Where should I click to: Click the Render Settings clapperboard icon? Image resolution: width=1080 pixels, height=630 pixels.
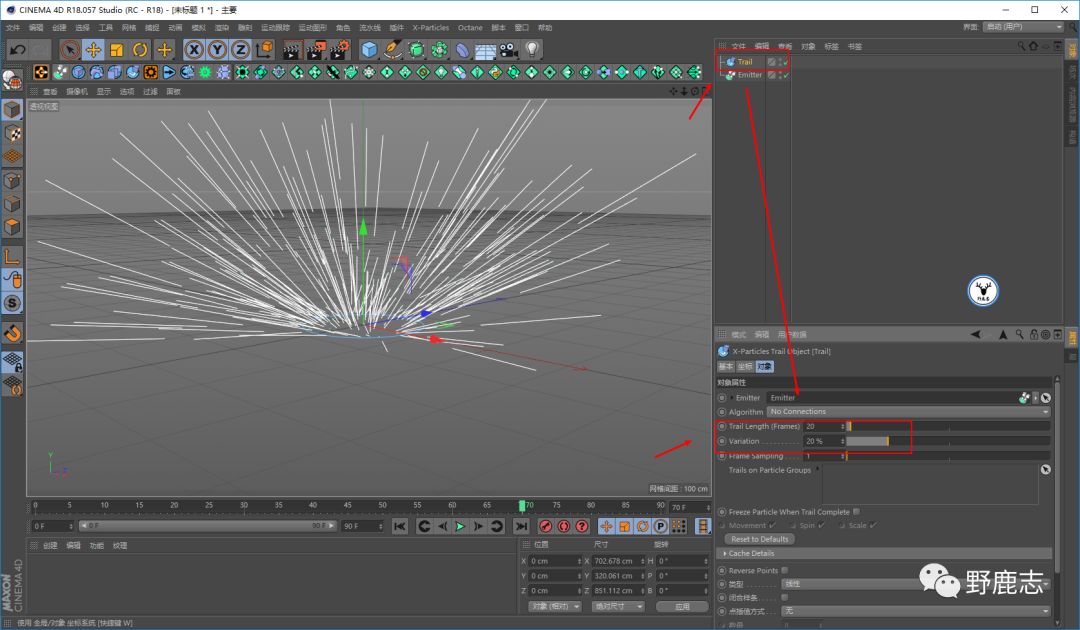click(x=339, y=49)
